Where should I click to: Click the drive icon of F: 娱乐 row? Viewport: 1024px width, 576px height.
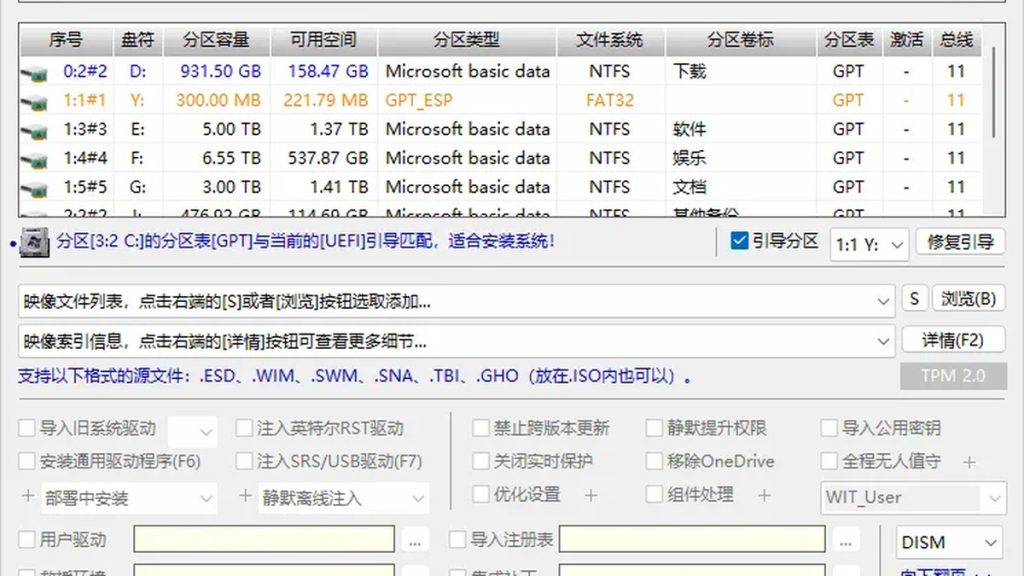pyautogui.click(x=34, y=159)
